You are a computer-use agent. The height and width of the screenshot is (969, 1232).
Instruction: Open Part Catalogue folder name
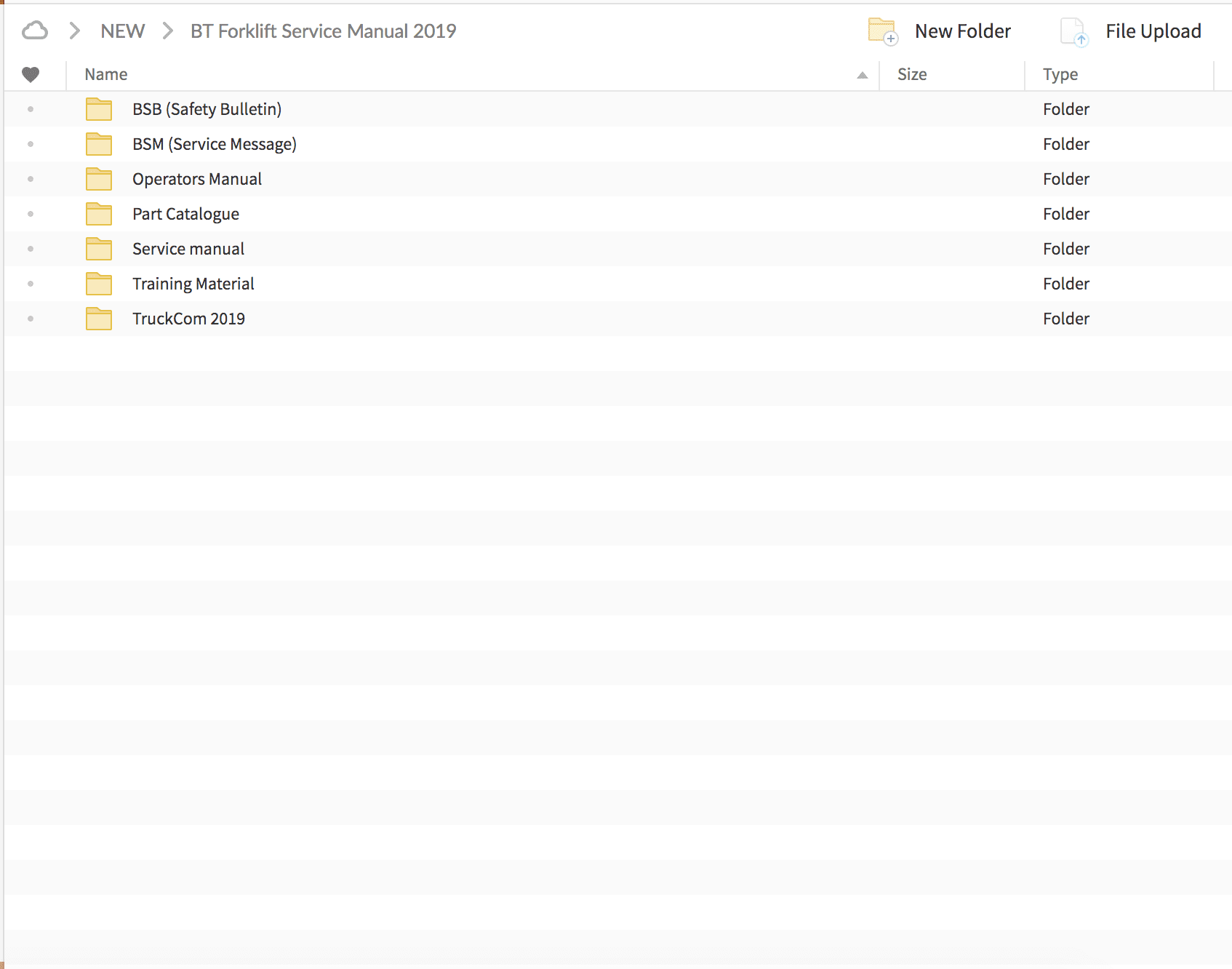click(x=185, y=214)
